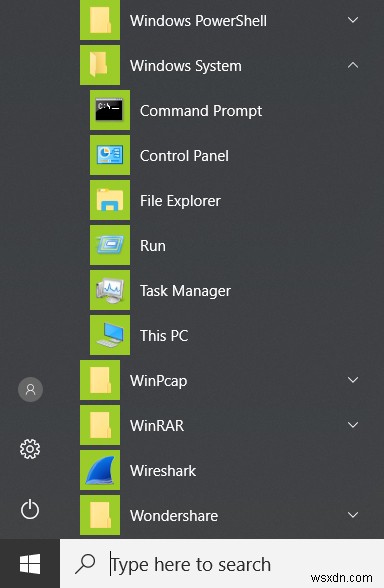This screenshot has width=384, height=588.
Task: Click the WinRAR folder icon
Action: pos(100,425)
